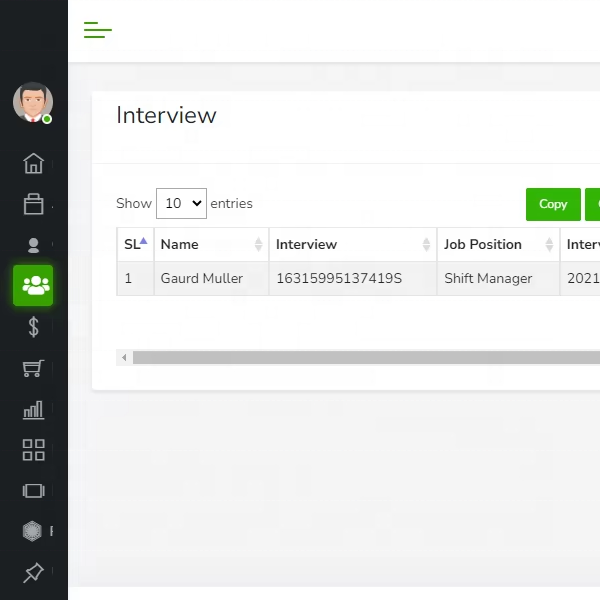The image size is (600, 600).
Task: Open the bar chart reports icon
Action: click(x=34, y=409)
